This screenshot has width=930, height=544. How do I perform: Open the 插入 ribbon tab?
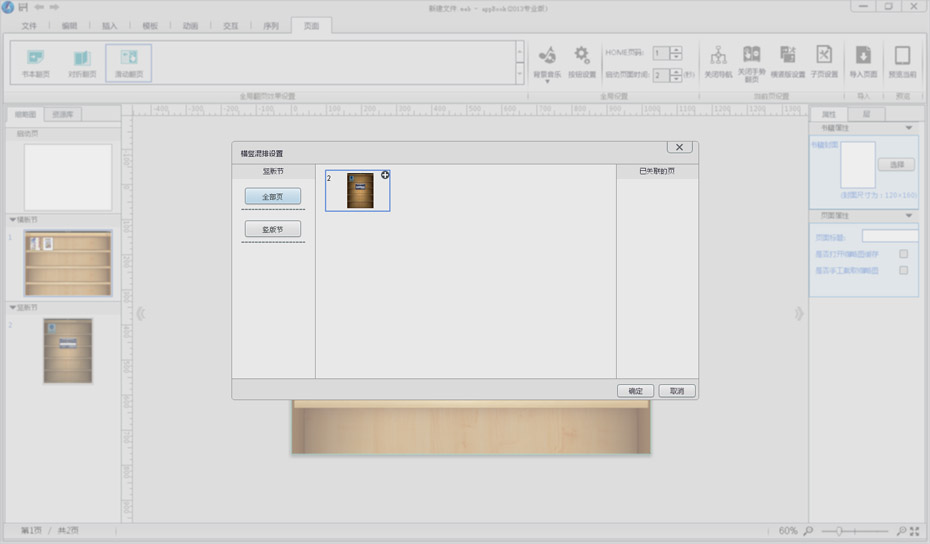tap(109, 26)
